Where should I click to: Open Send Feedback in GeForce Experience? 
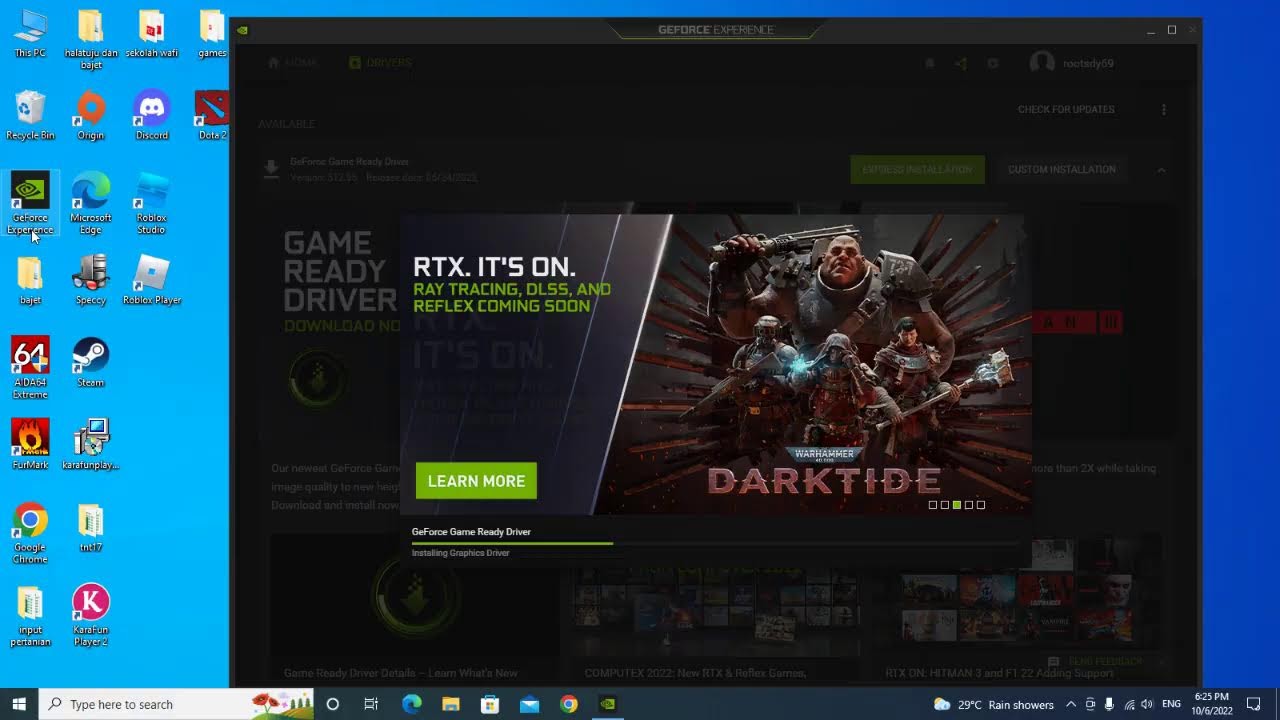pyautogui.click(x=1096, y=662)
